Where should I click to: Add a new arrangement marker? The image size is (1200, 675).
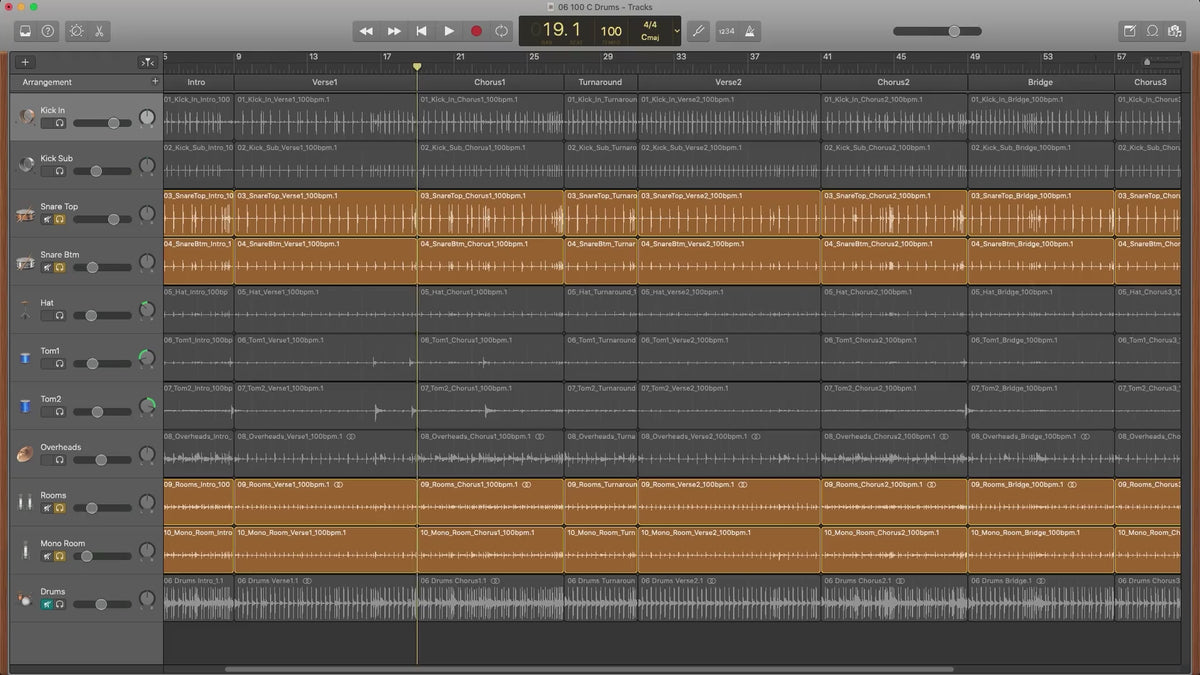[154, 81]
